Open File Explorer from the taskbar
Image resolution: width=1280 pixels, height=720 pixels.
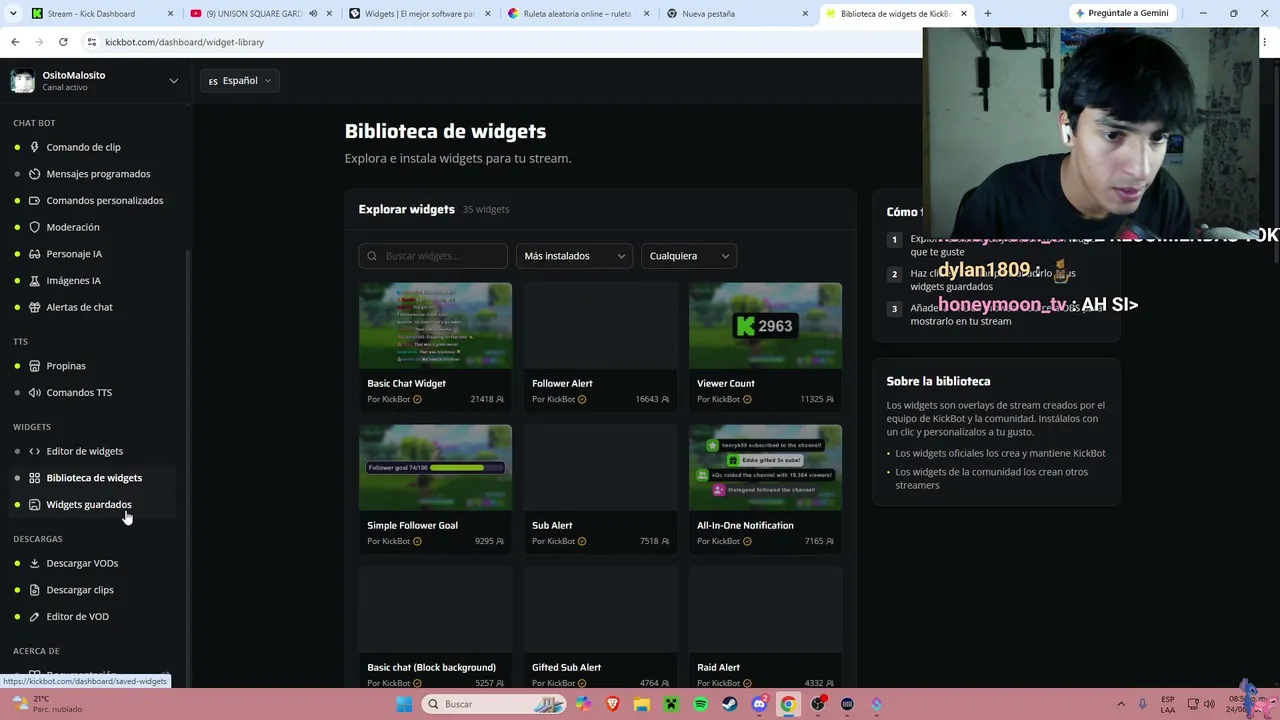pos(641,704)
